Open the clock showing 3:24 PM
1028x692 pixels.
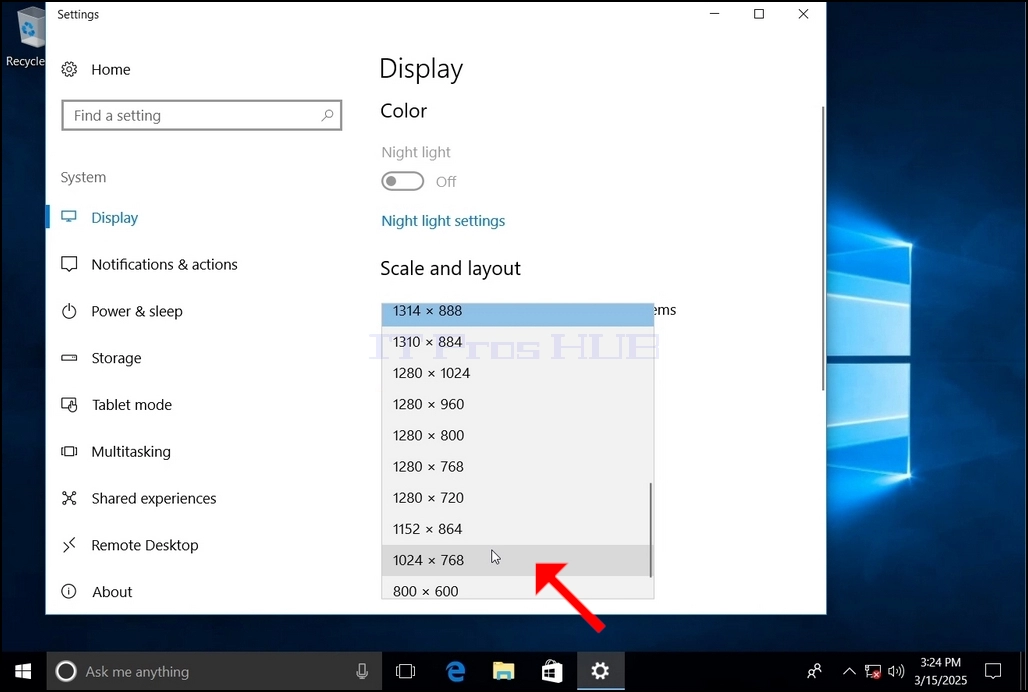940,671
